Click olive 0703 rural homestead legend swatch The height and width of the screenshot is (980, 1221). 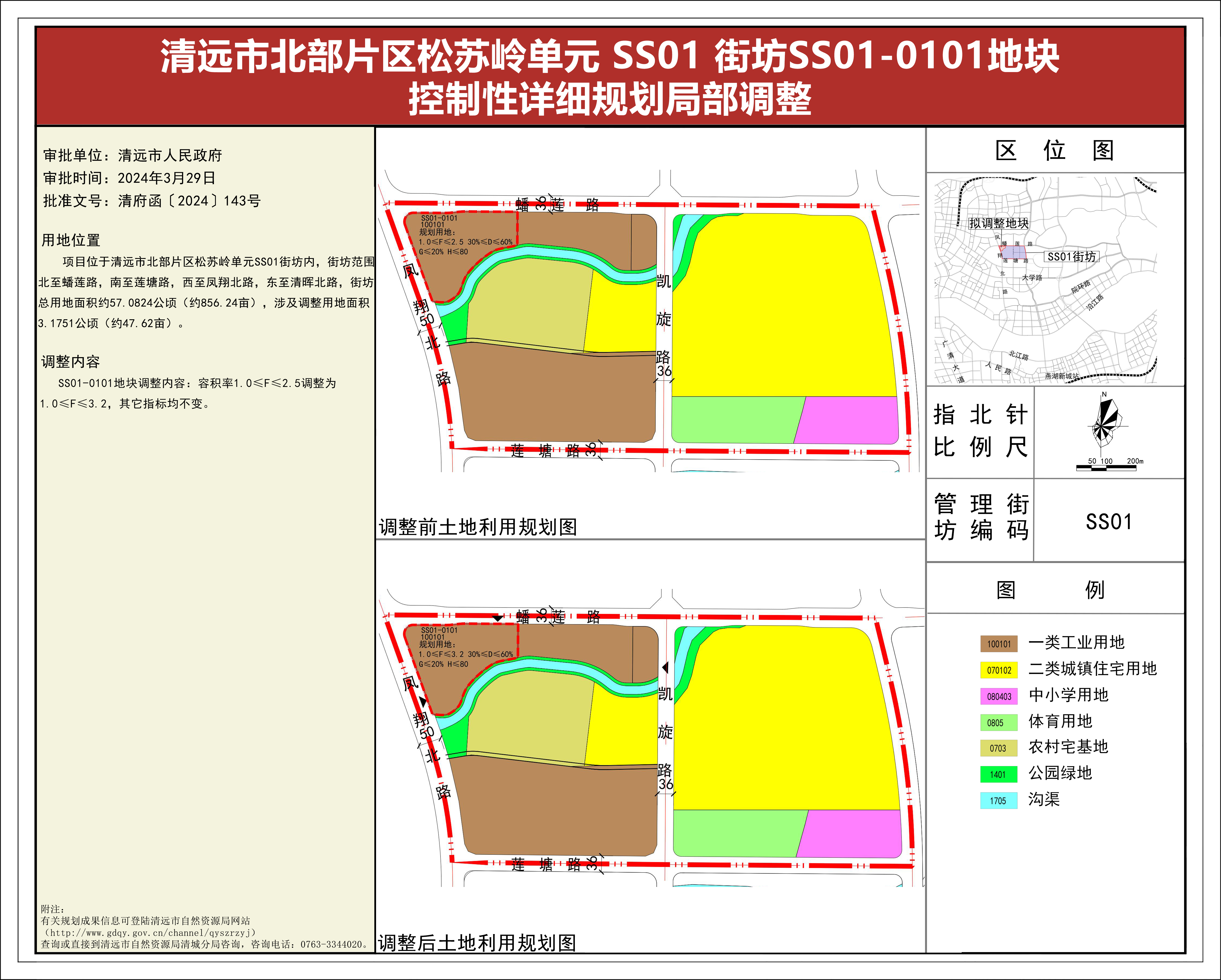pyautogui.click(x=999, y=748)
